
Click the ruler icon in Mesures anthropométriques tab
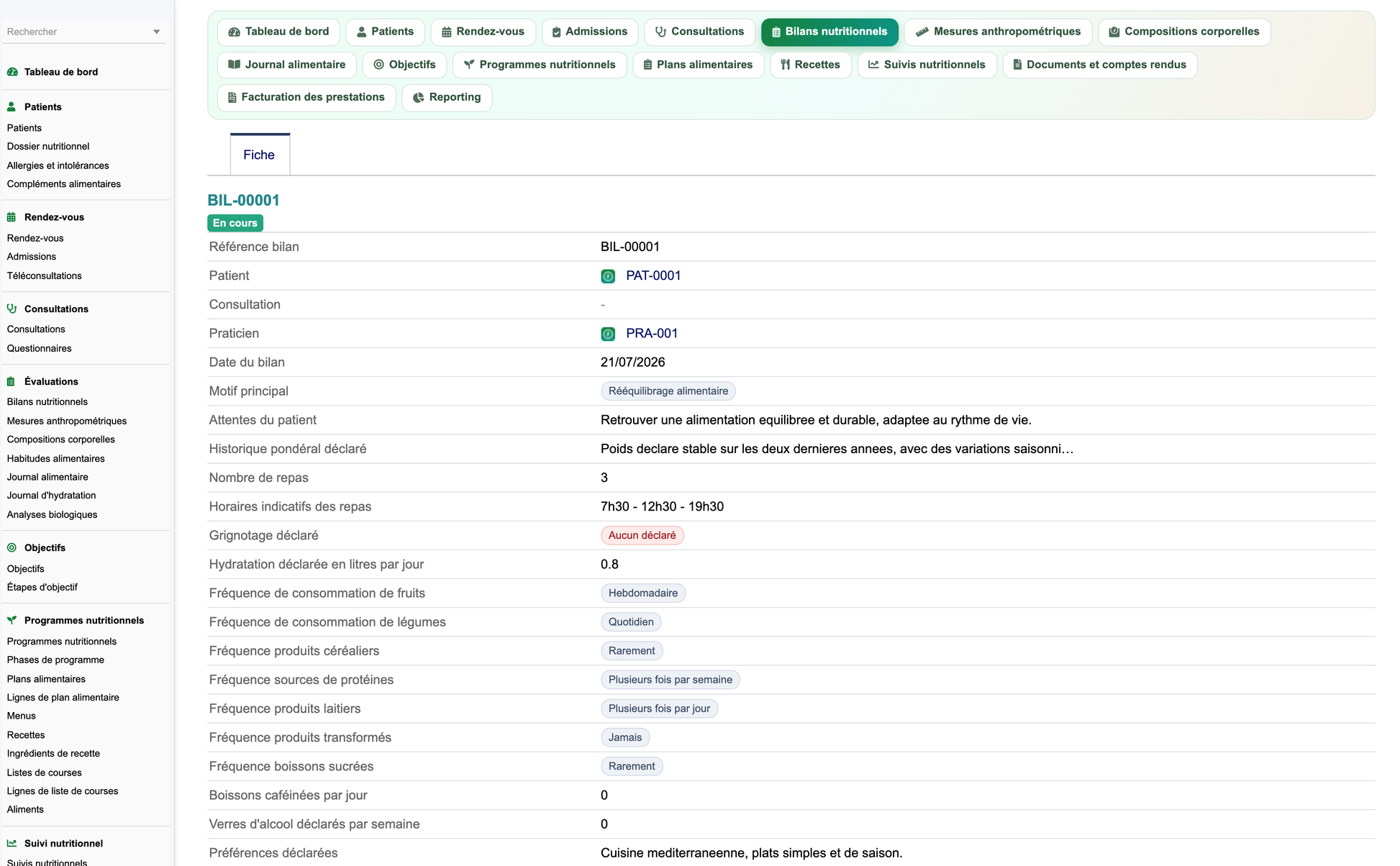point(922,32)
